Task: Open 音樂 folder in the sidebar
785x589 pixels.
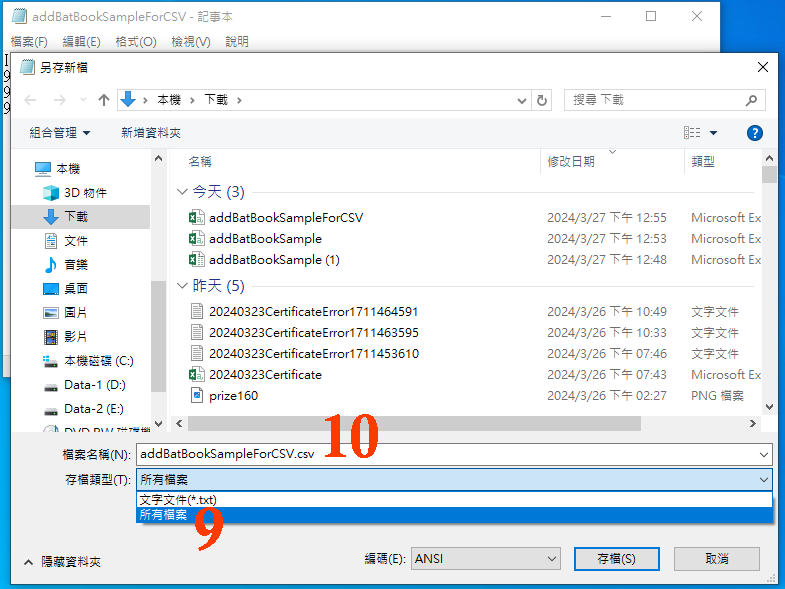Action: (x=76, y=265)
